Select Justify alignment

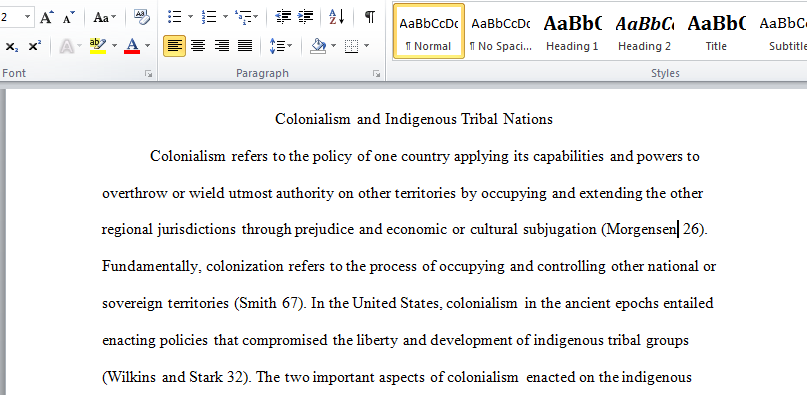244,46
